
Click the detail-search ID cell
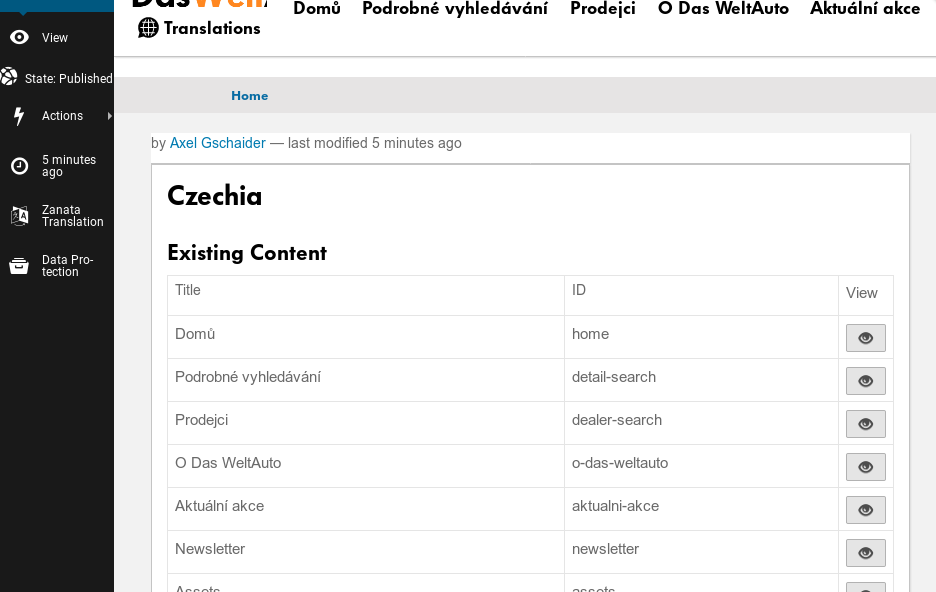click(x=701, y=380)
